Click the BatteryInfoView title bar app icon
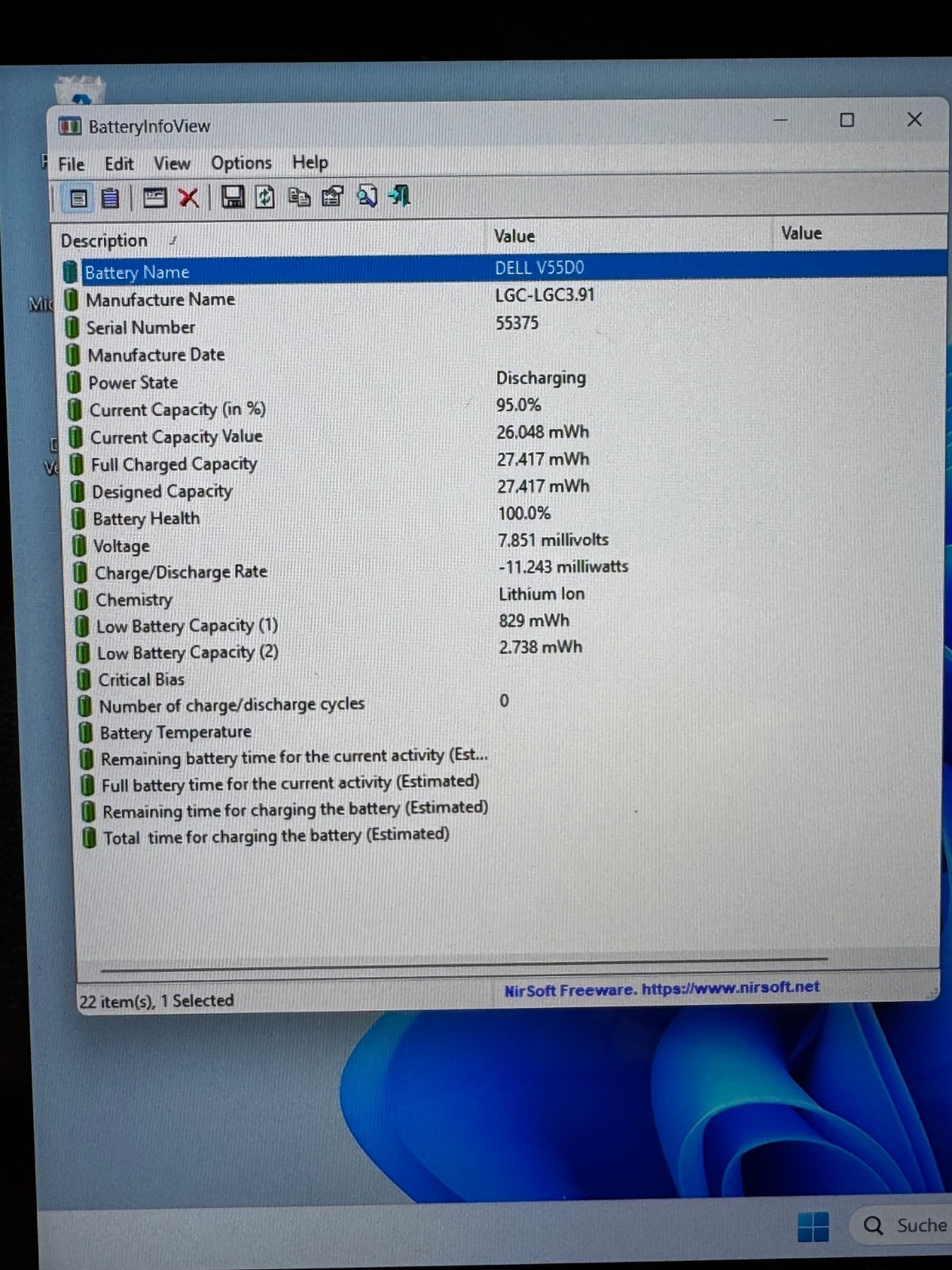Image resolution: width=952 pixels, height=1270 pixels. click(70, 126)
